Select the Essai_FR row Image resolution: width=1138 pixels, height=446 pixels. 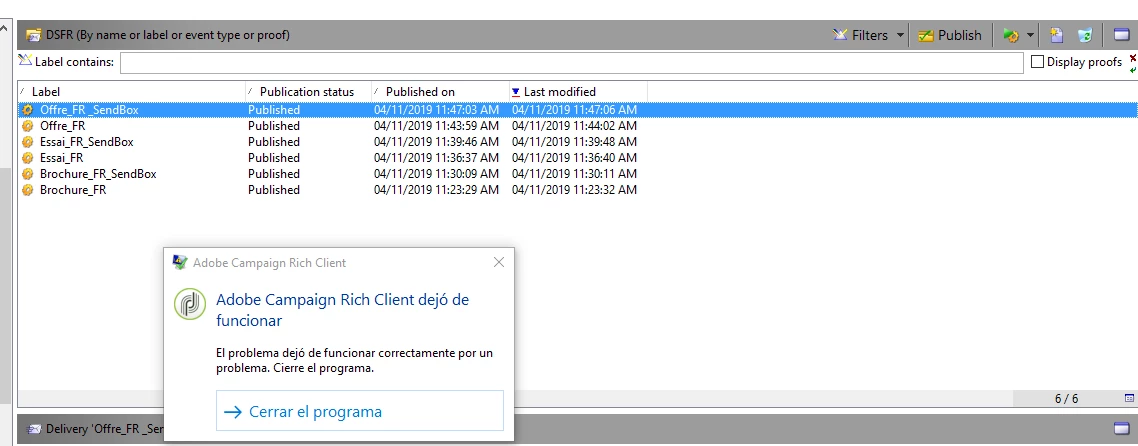pyautogui.click(x=578, y=158)
